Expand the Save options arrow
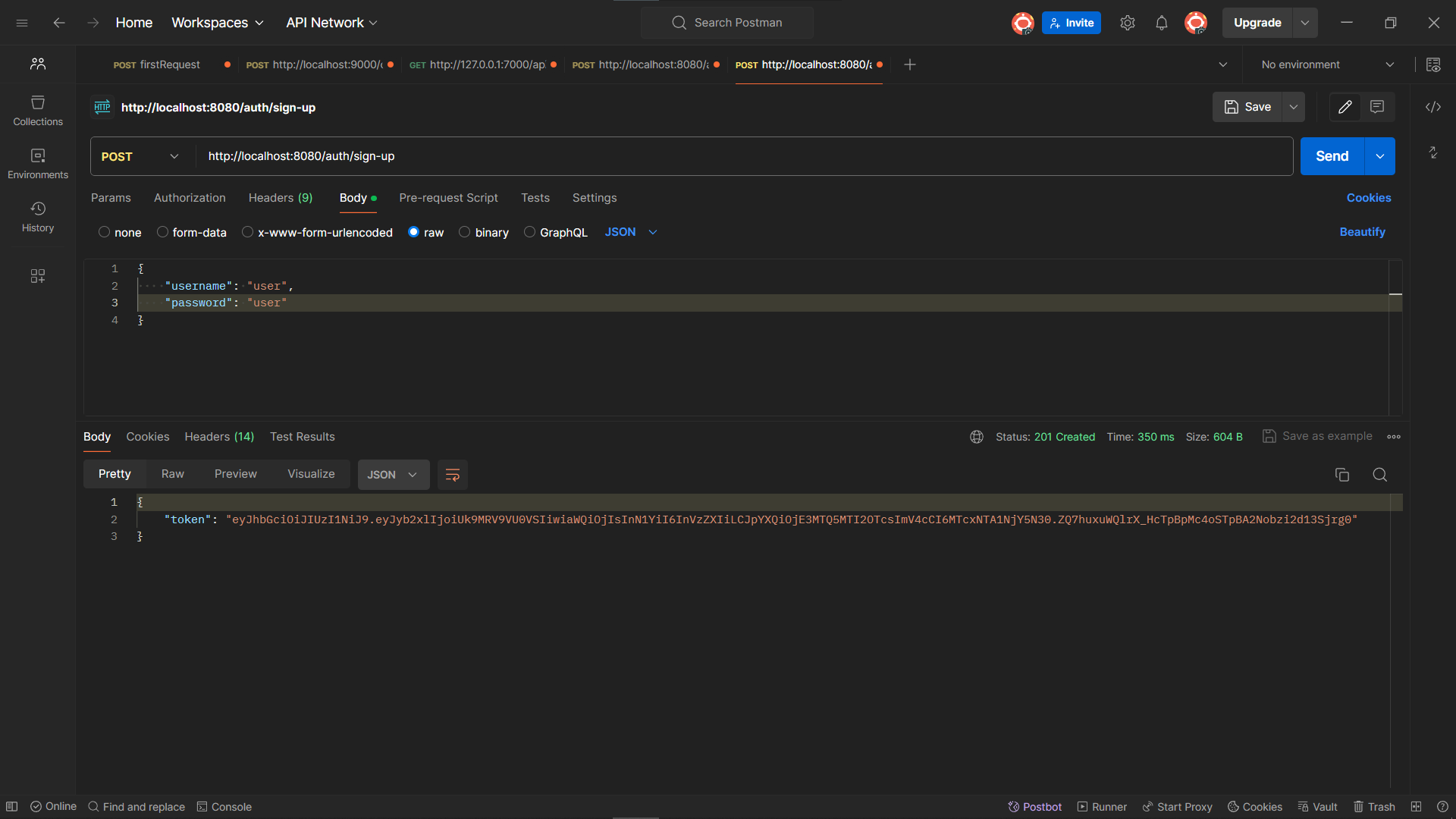 [x=1294, y=107]
